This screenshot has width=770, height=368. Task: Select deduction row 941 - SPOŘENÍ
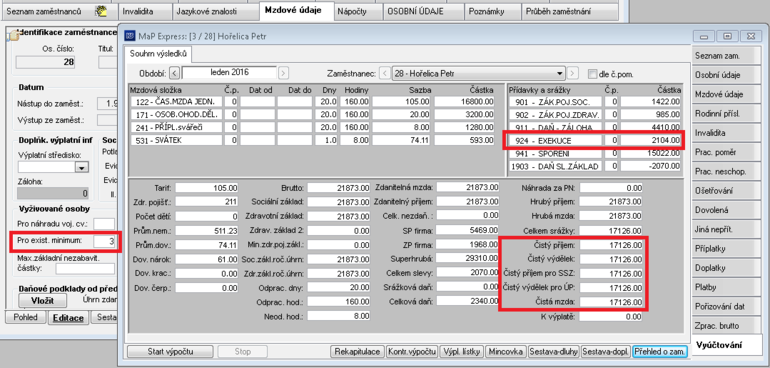(595, 153)
